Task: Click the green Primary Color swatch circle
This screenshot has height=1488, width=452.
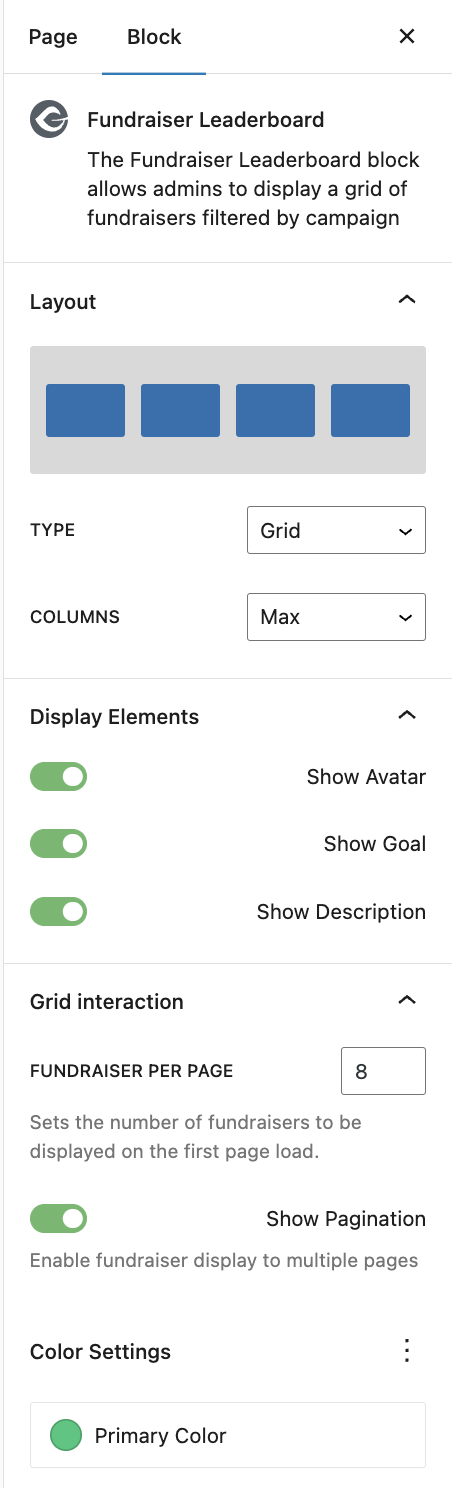Action: [x=66, y=1435]
